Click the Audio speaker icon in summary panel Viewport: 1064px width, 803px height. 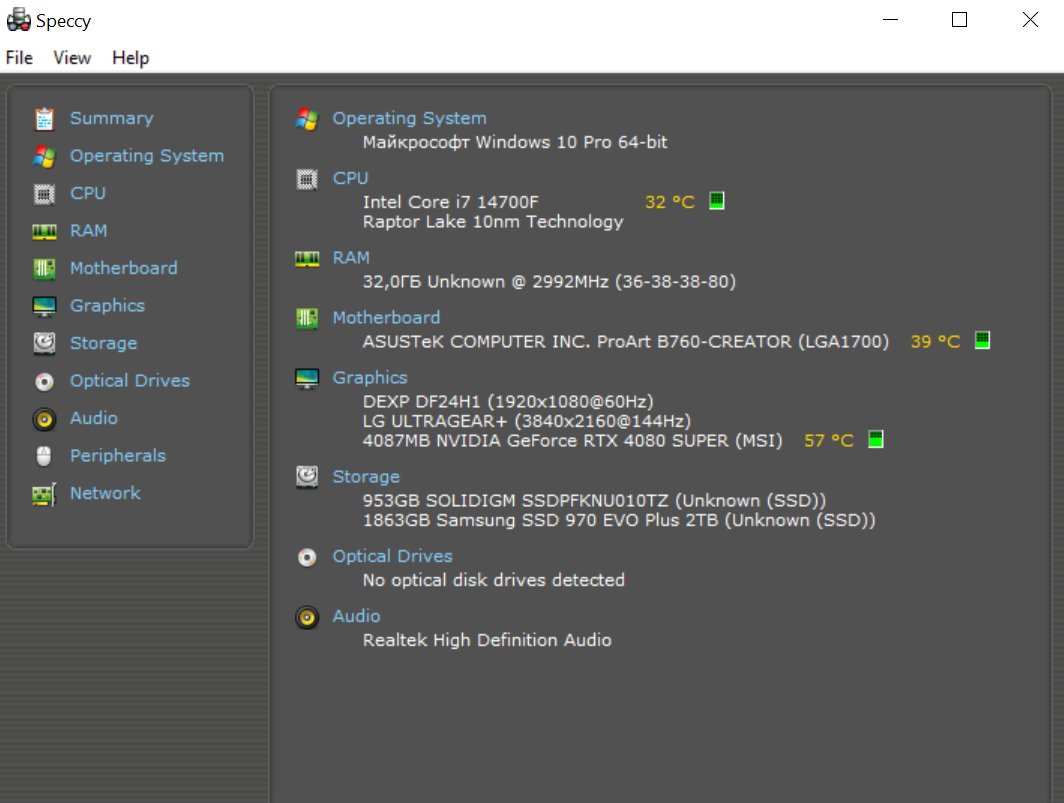307,618
